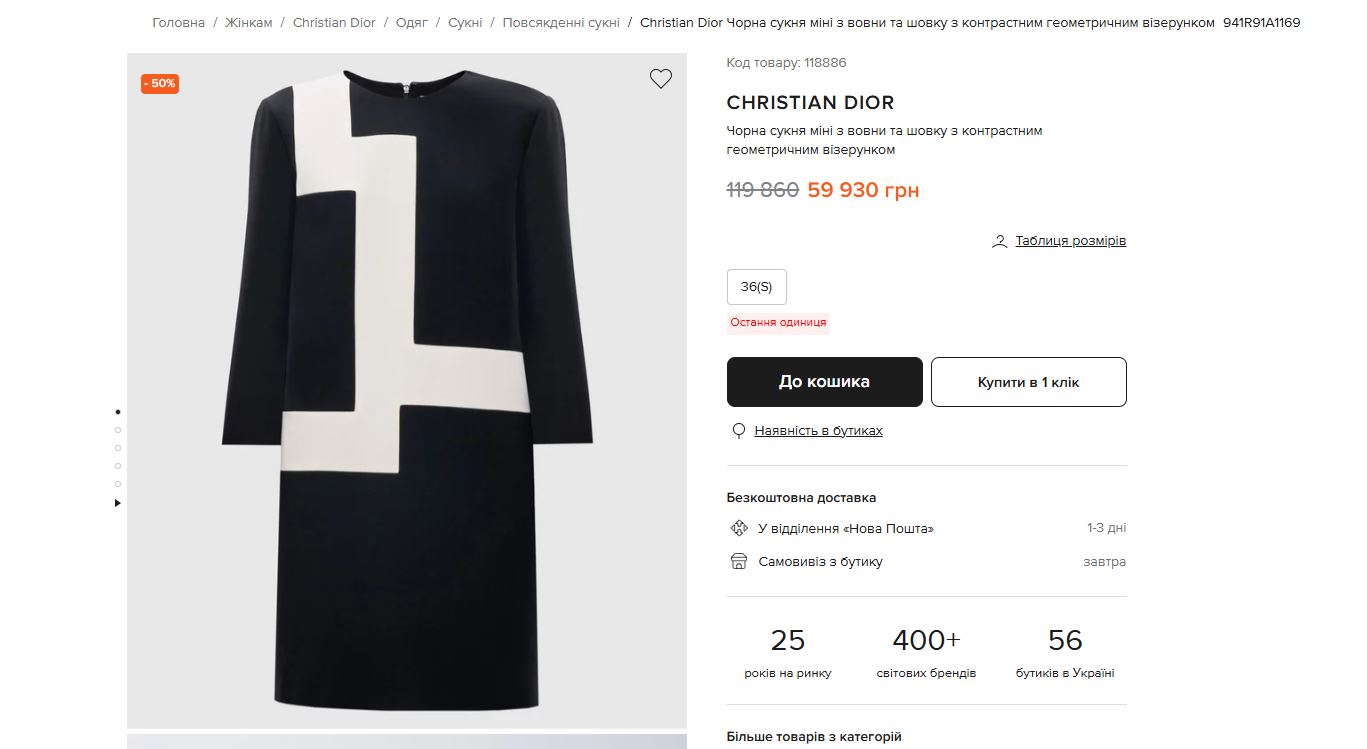Select size 36(S)
The image size is (1367, 749).
click(x=756, y=287)
